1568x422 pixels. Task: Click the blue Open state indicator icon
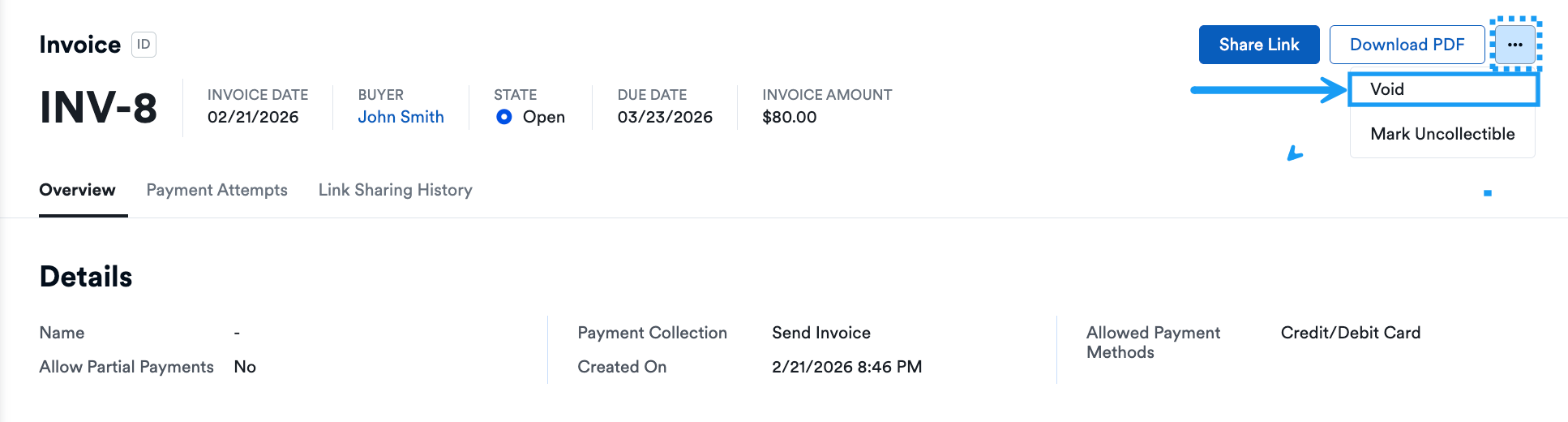pos(504,117)
